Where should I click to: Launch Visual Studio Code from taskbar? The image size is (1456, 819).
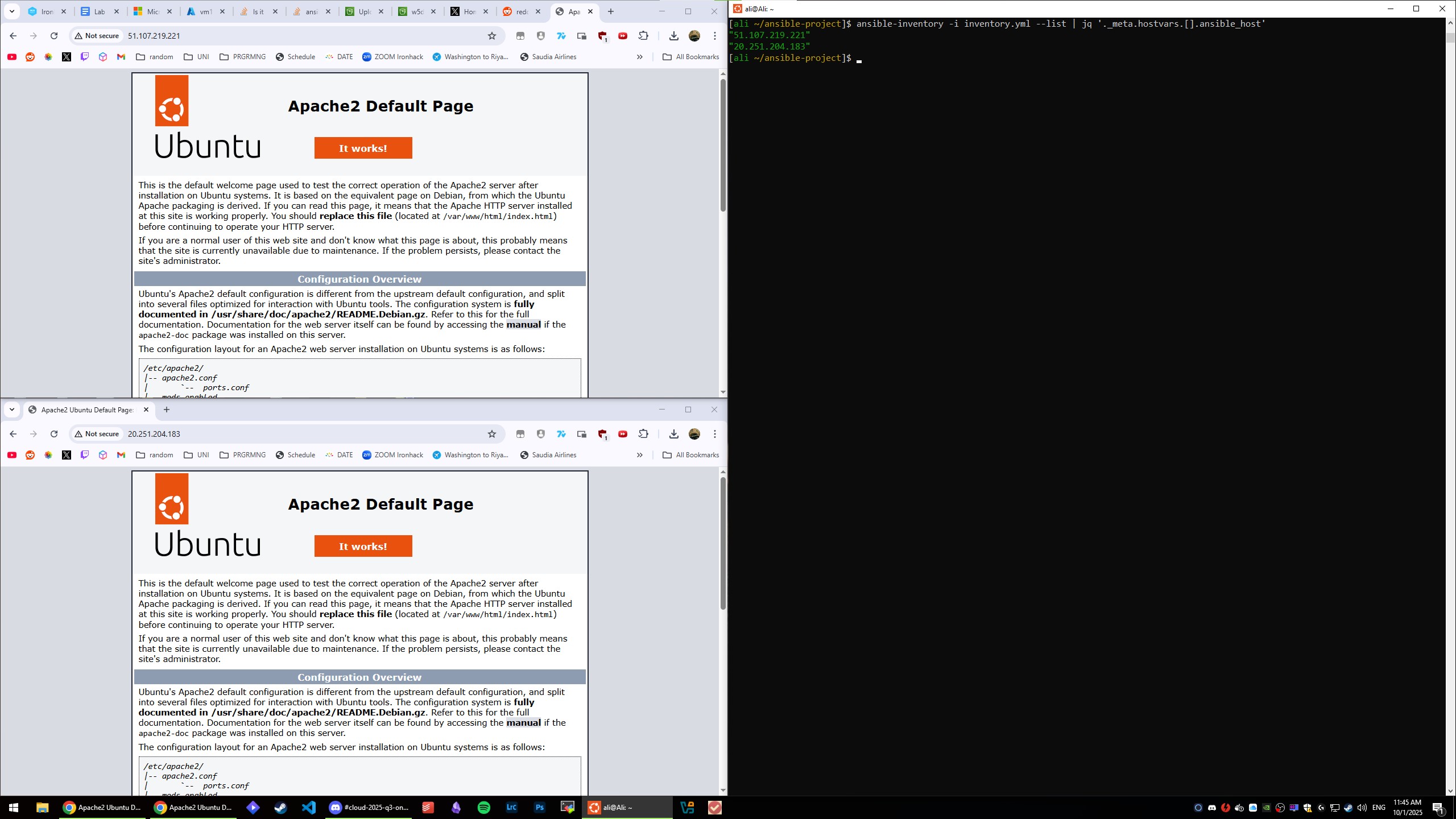tap(309, 808)
